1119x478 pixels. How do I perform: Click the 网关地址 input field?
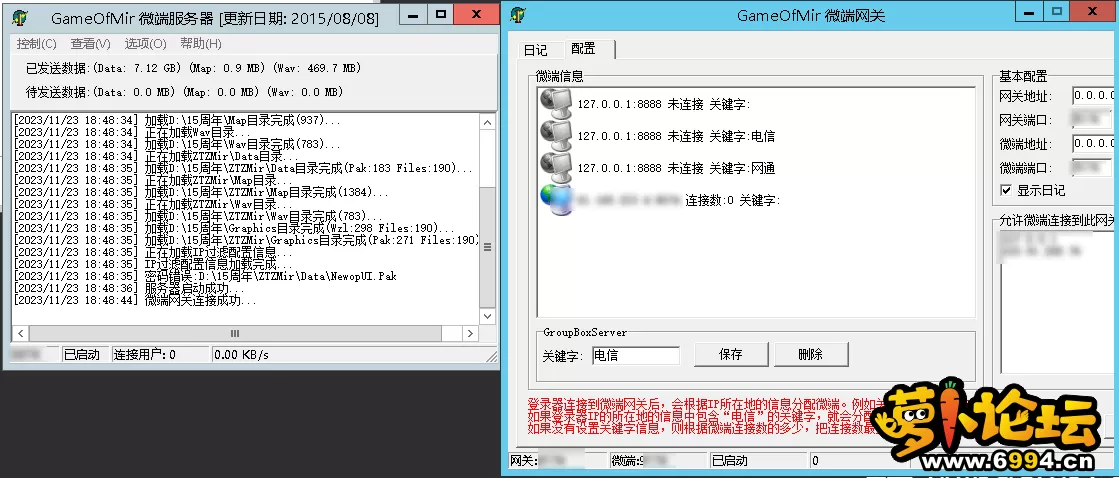point(1093,95)
